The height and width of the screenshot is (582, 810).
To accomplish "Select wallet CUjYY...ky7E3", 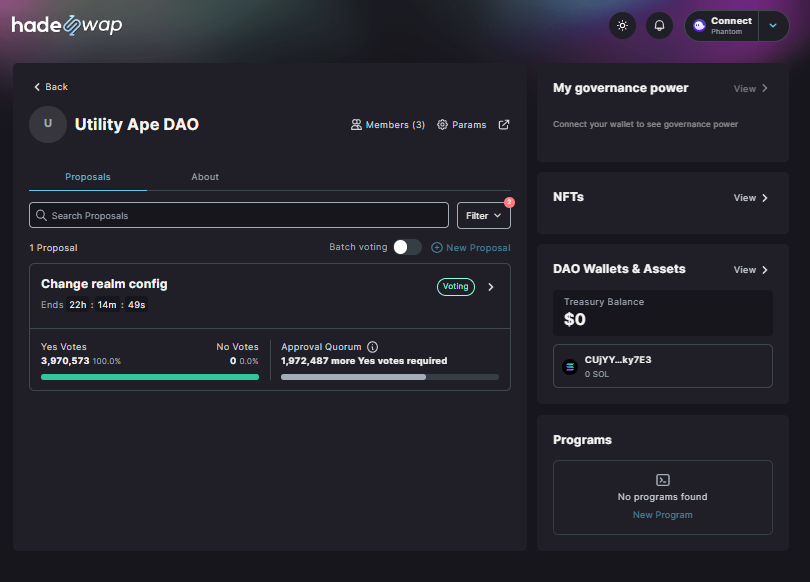I will [663, 366].
